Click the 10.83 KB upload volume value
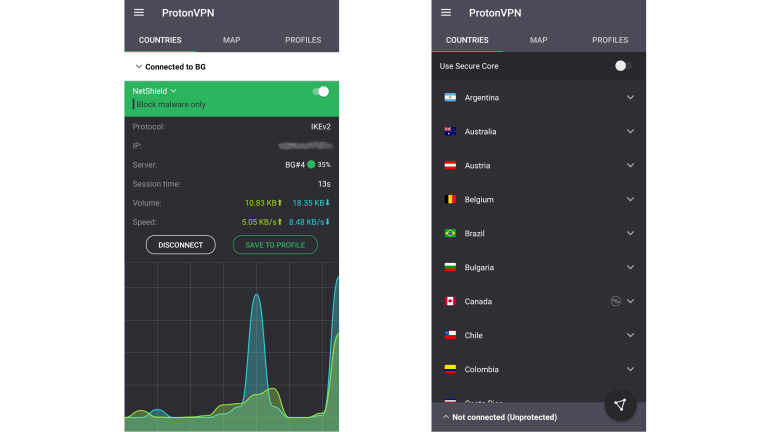Image resolution: width=768 pixels, height=432 pixels. (264, 203)
